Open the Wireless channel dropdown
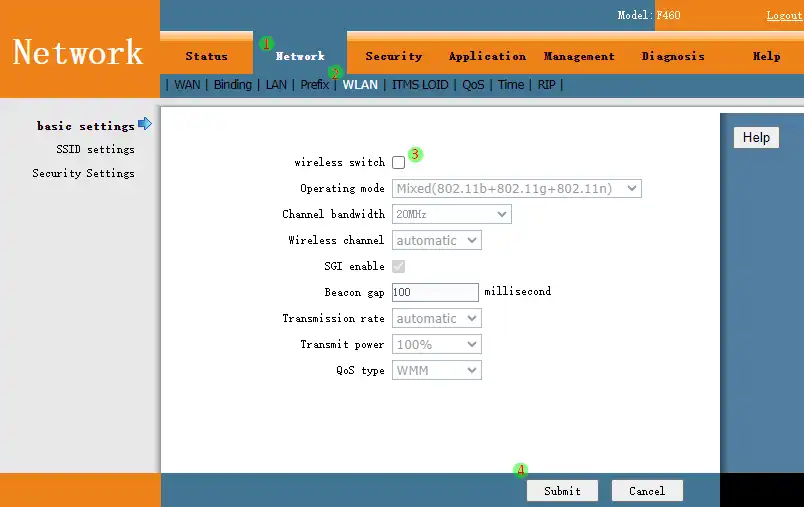The image size is (804, 507). [x=436, y=240]
